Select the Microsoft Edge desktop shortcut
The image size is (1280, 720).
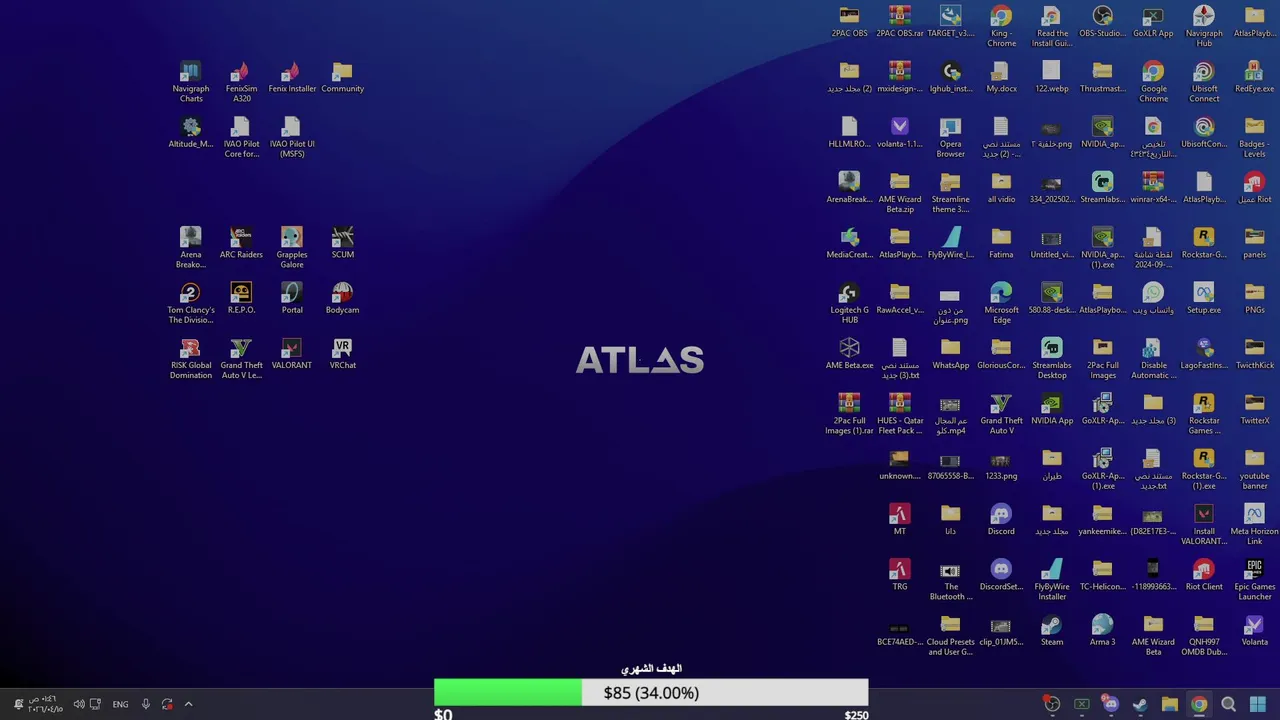click(1001, 303)
